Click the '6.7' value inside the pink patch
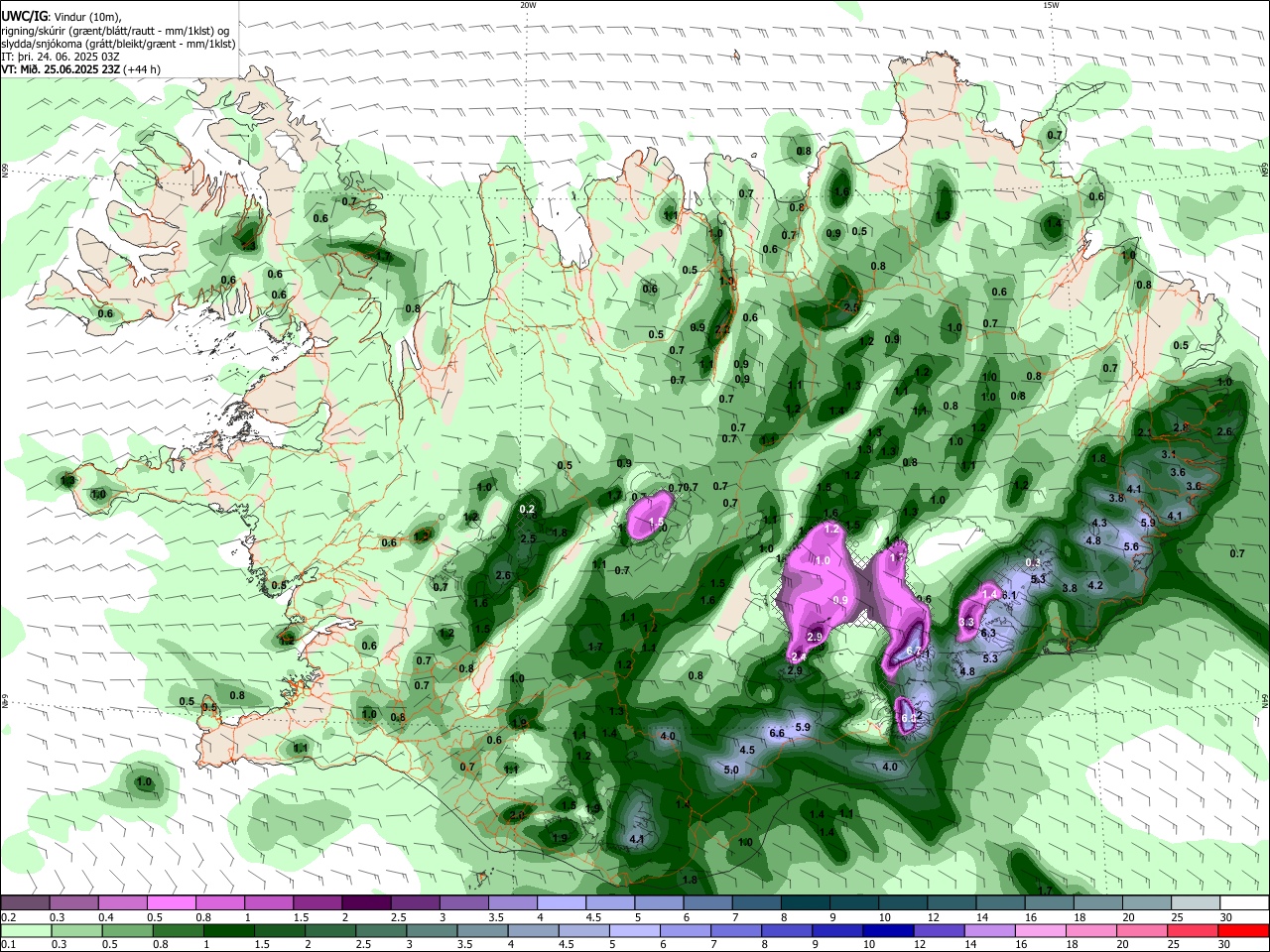 point(914,652)
